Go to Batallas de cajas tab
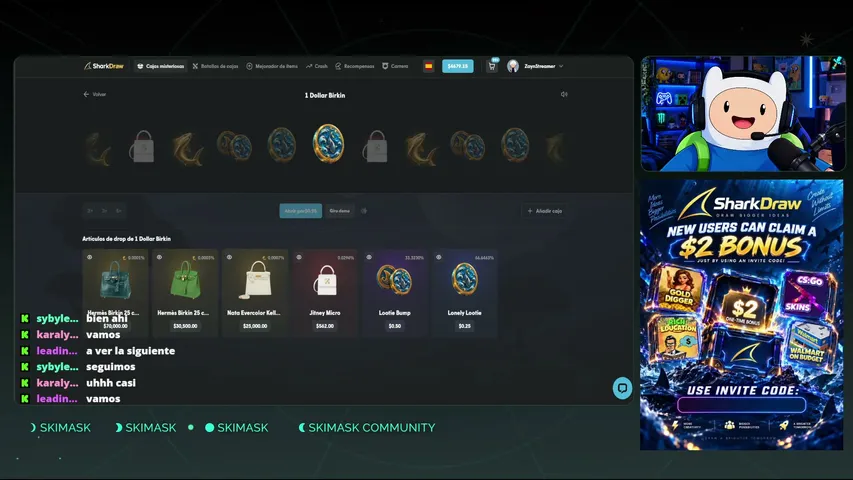Viewport: 853px width, 480px height. point(215,66)
